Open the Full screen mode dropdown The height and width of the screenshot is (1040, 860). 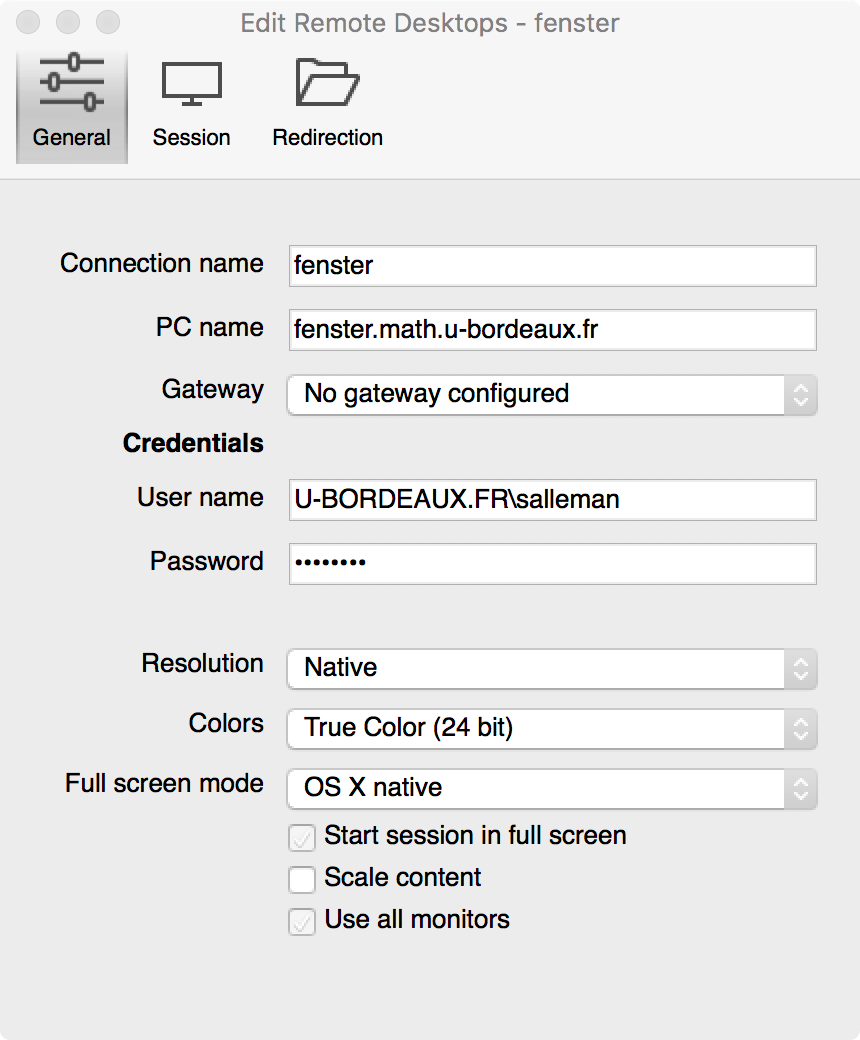(x=552, y=789)
